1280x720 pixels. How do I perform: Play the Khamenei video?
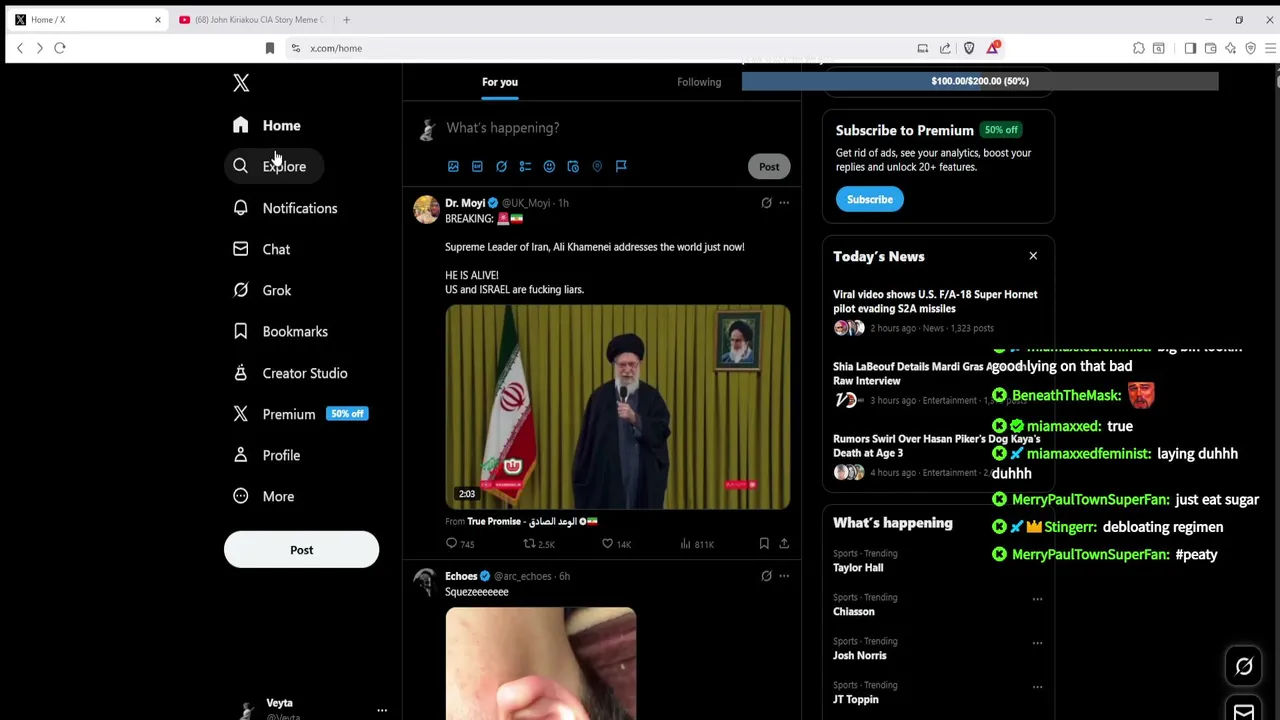pos(617,407)
